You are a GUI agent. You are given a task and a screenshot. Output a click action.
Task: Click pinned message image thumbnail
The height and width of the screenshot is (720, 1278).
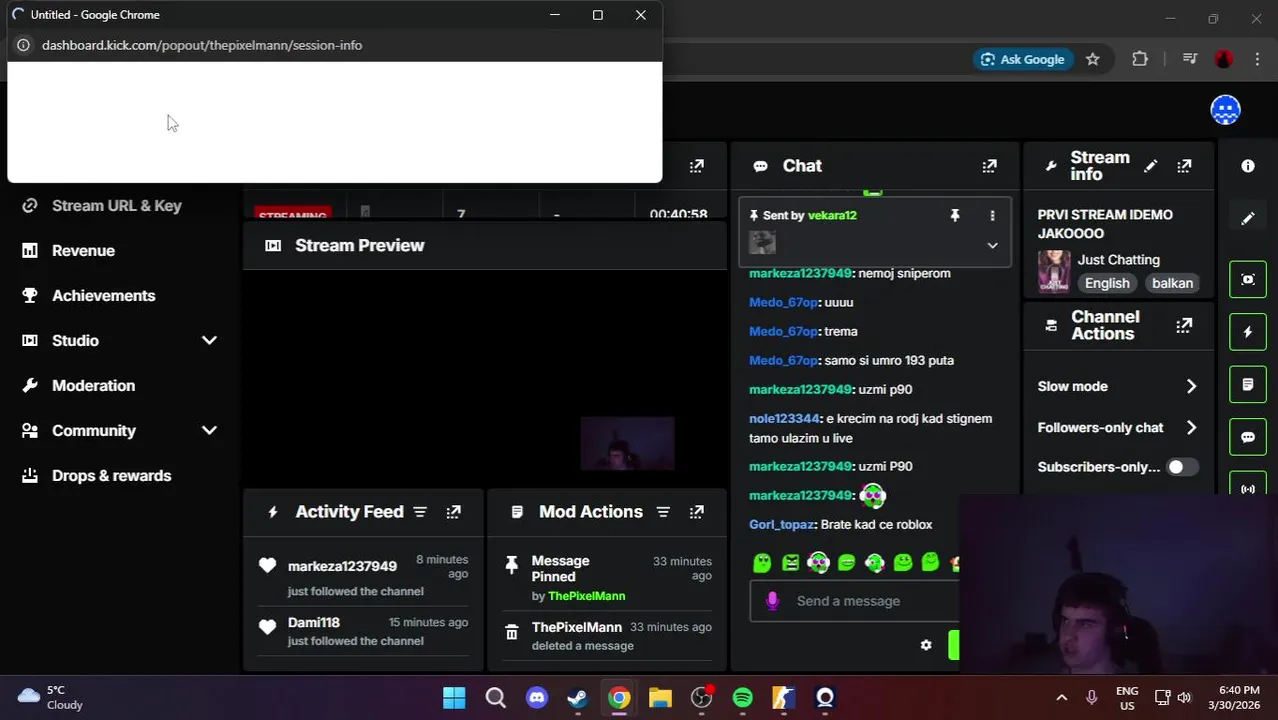(x=762, y=242)
